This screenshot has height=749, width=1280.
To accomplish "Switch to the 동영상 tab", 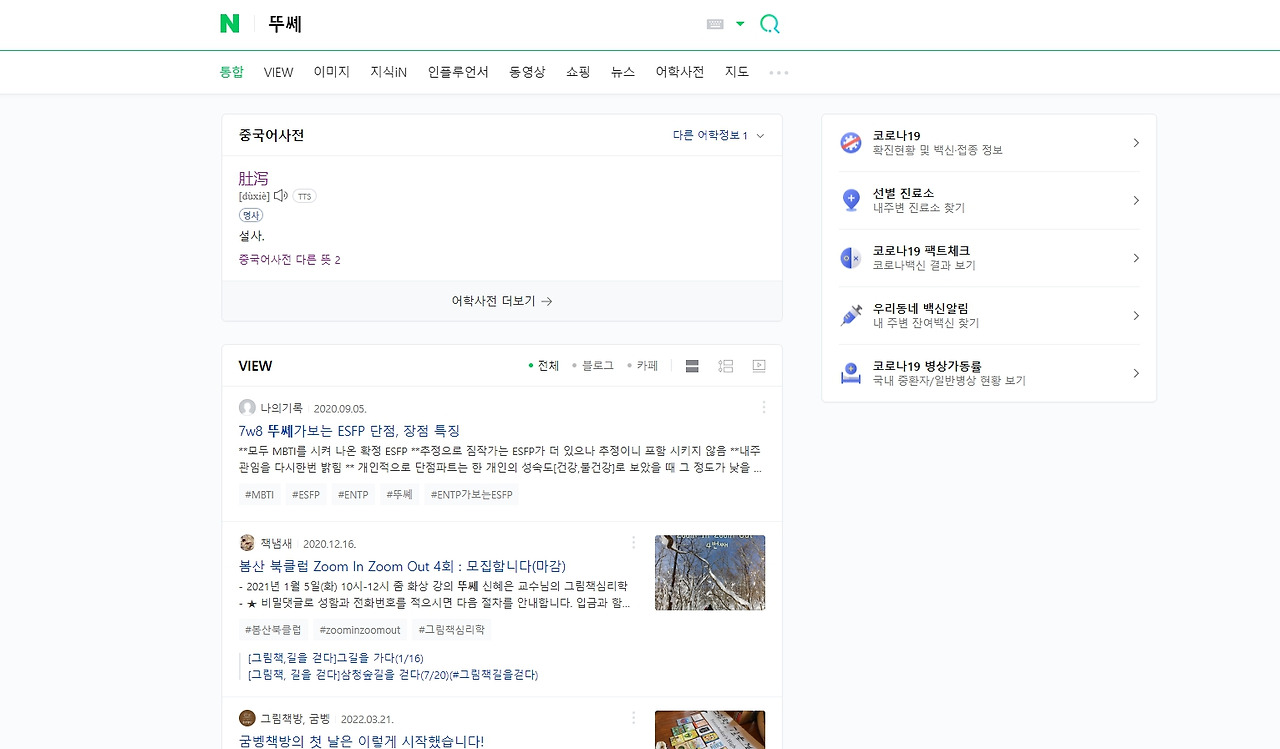I will point(527,72).
